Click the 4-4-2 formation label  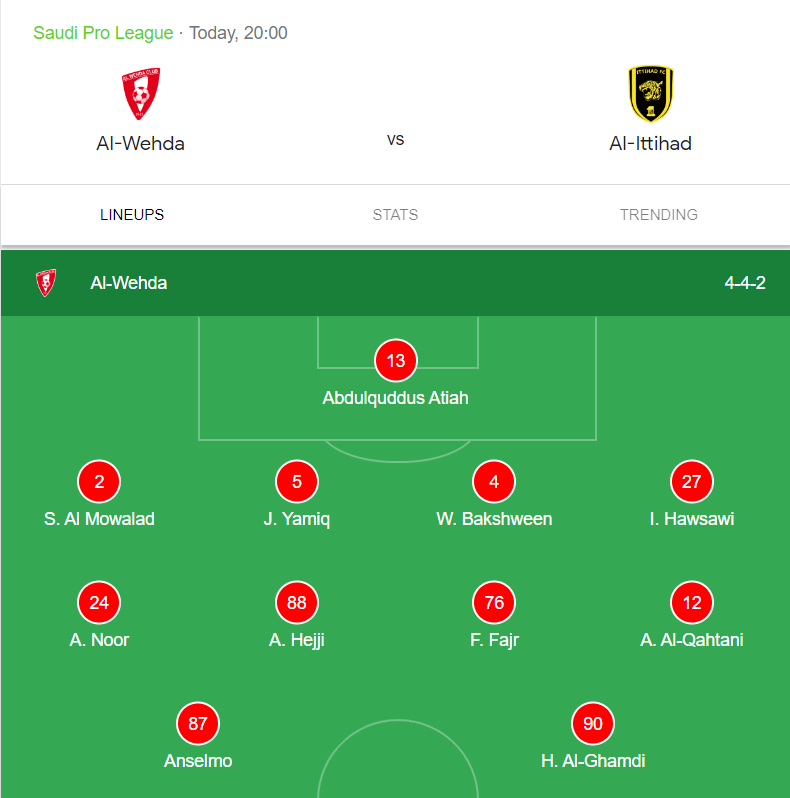pos(745,283)
